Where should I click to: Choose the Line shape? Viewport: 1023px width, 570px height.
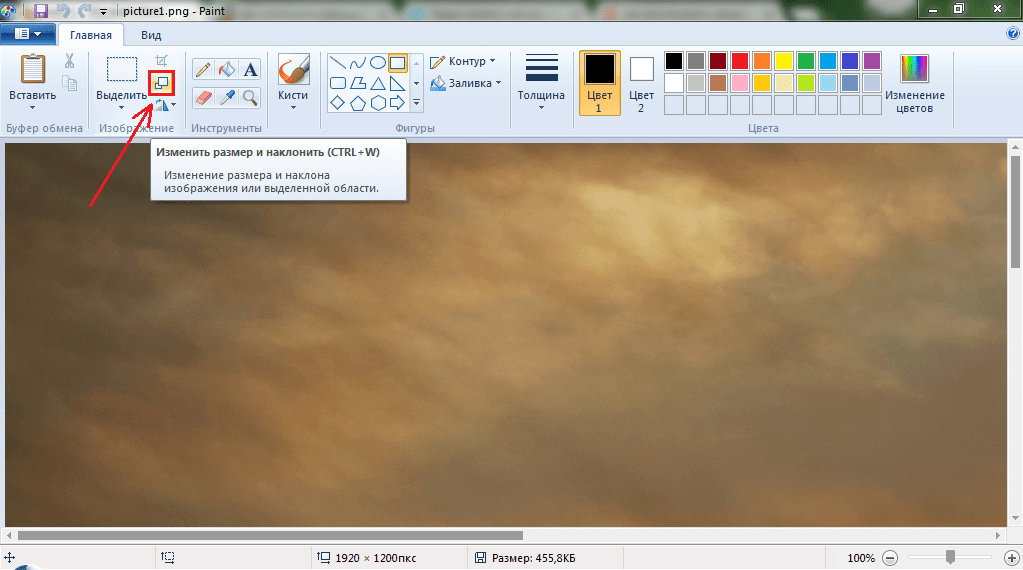(337, 63)
